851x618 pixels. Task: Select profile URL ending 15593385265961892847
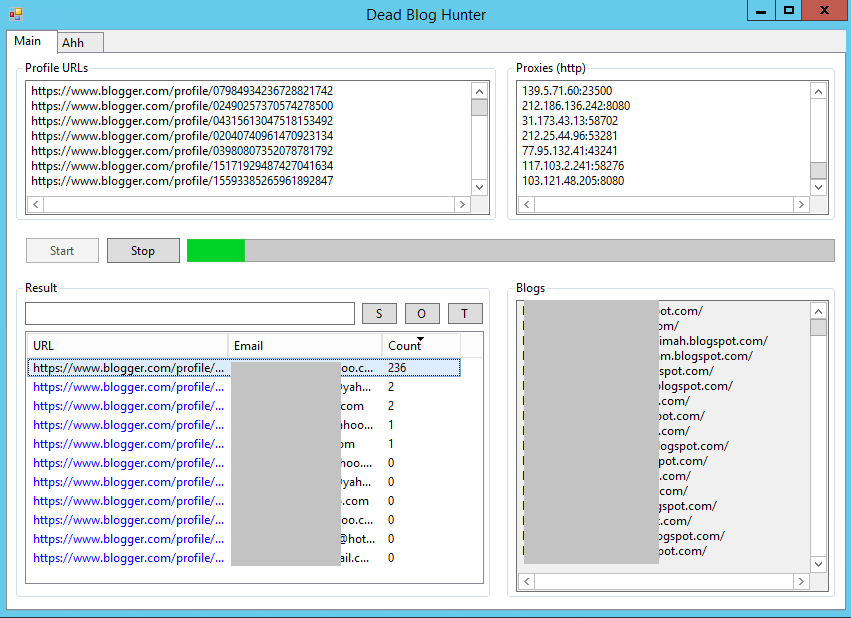coord(182,181)
